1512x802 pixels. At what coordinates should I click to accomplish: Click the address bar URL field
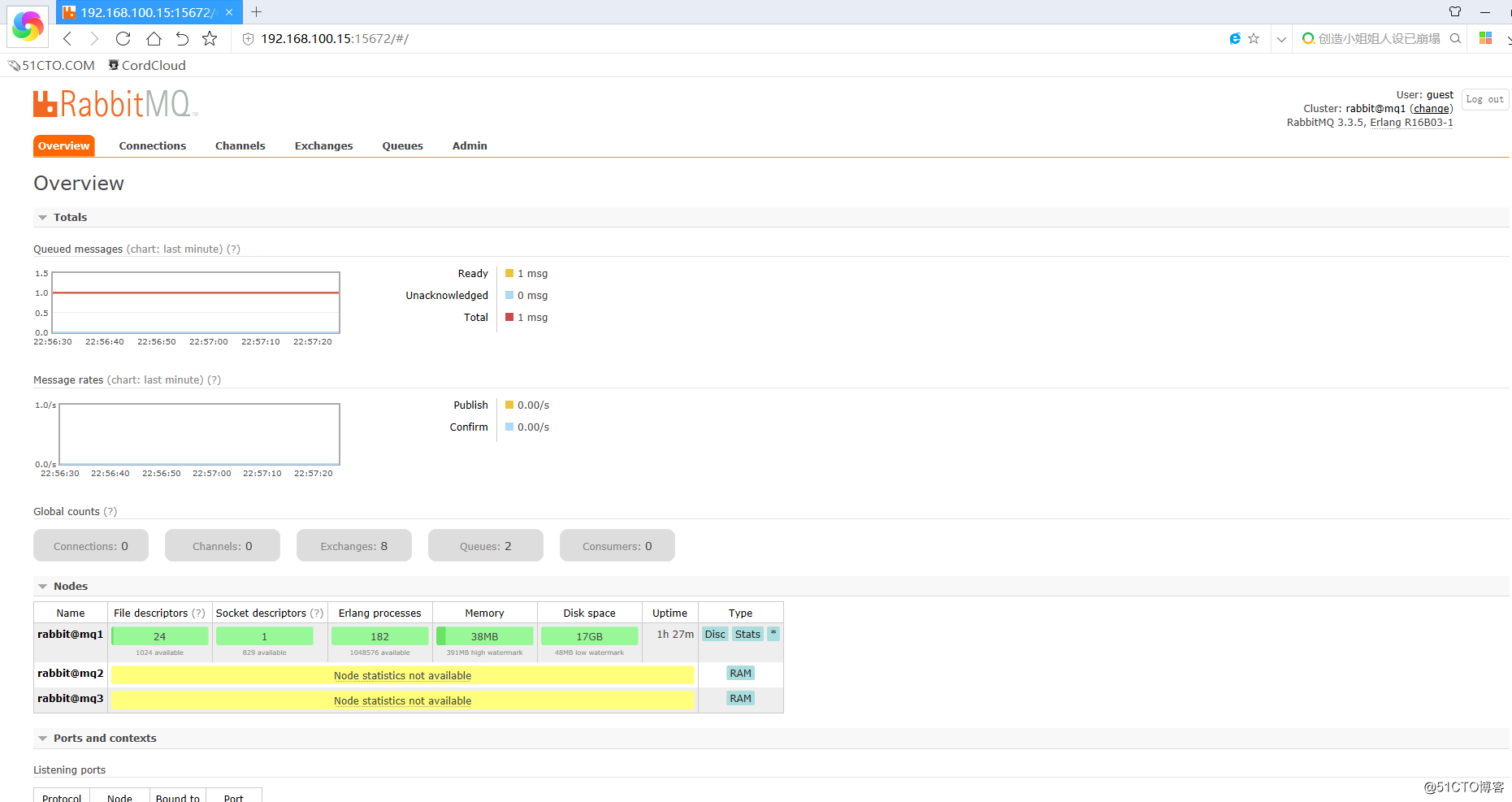tap(731, 38)
